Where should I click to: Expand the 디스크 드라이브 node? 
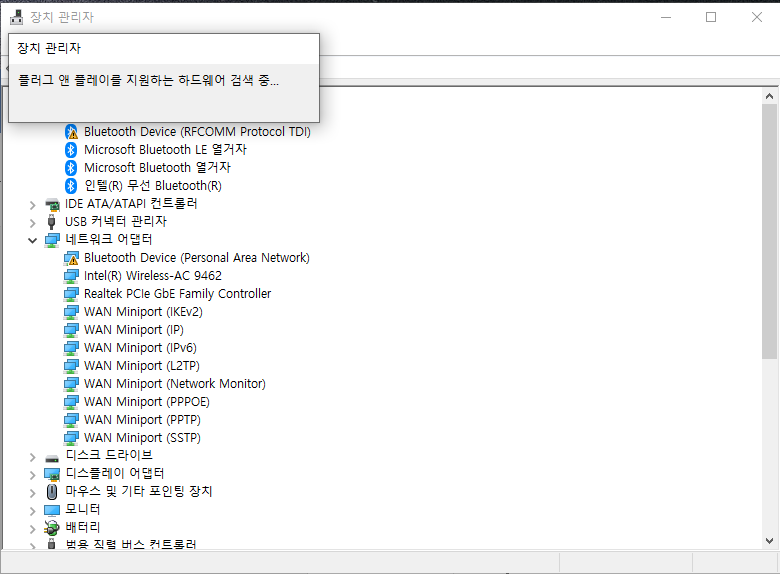click(x=33, y=457)
